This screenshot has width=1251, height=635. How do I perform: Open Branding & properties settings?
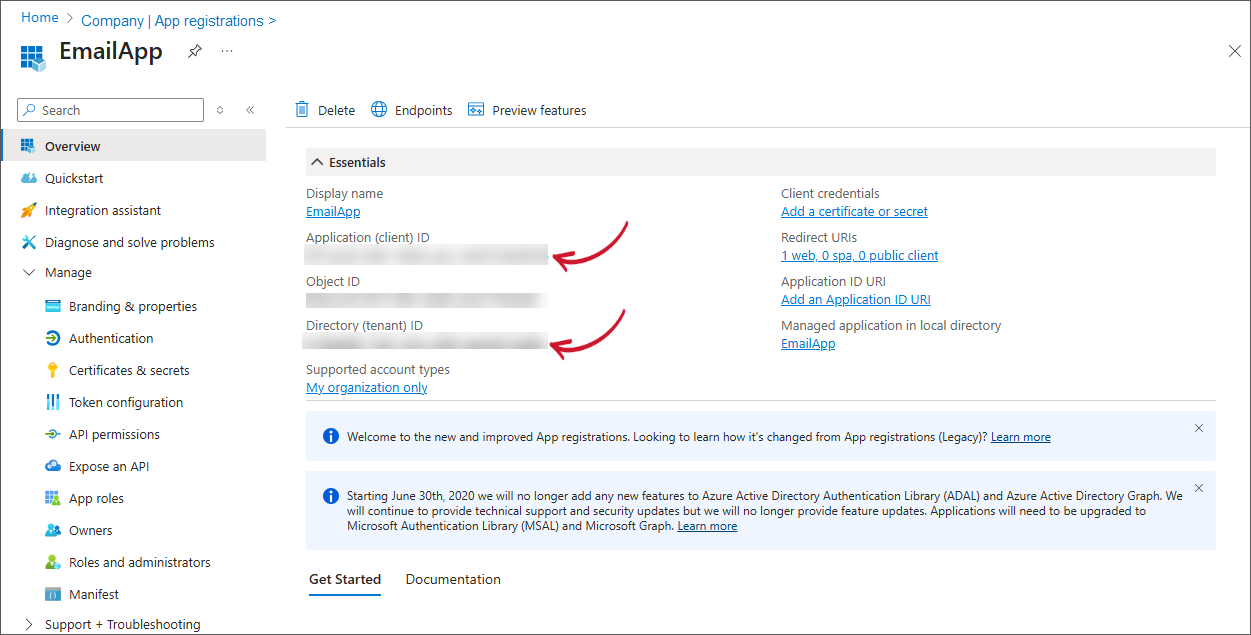pyautogui.click(x=133, y=307)
